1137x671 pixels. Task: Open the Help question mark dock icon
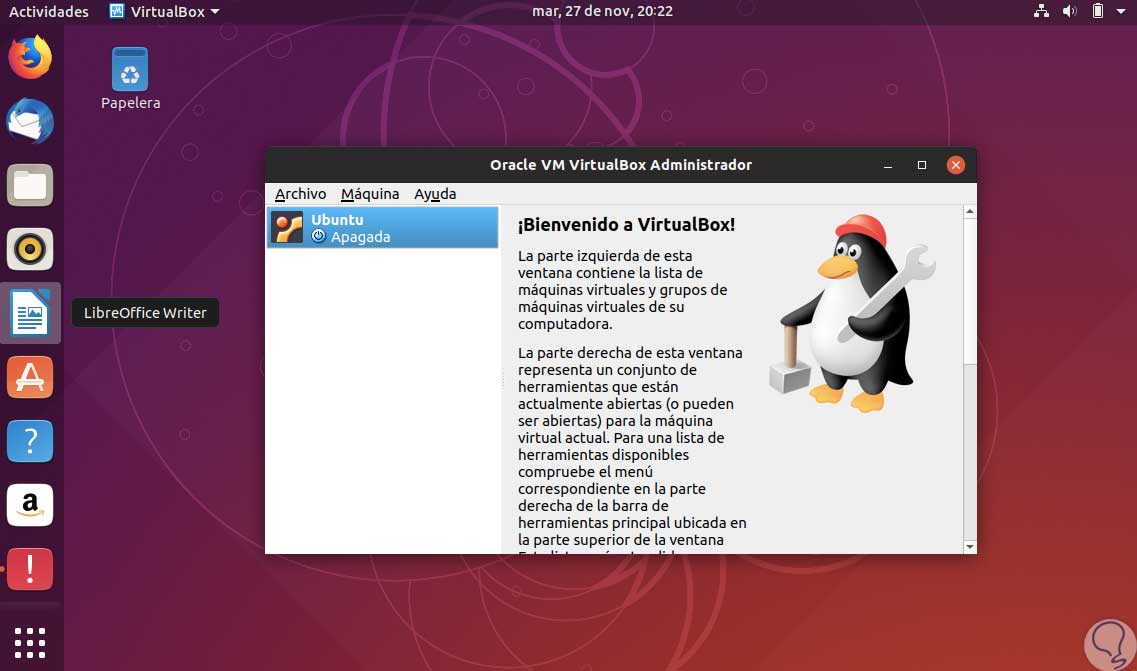point(30,440)
